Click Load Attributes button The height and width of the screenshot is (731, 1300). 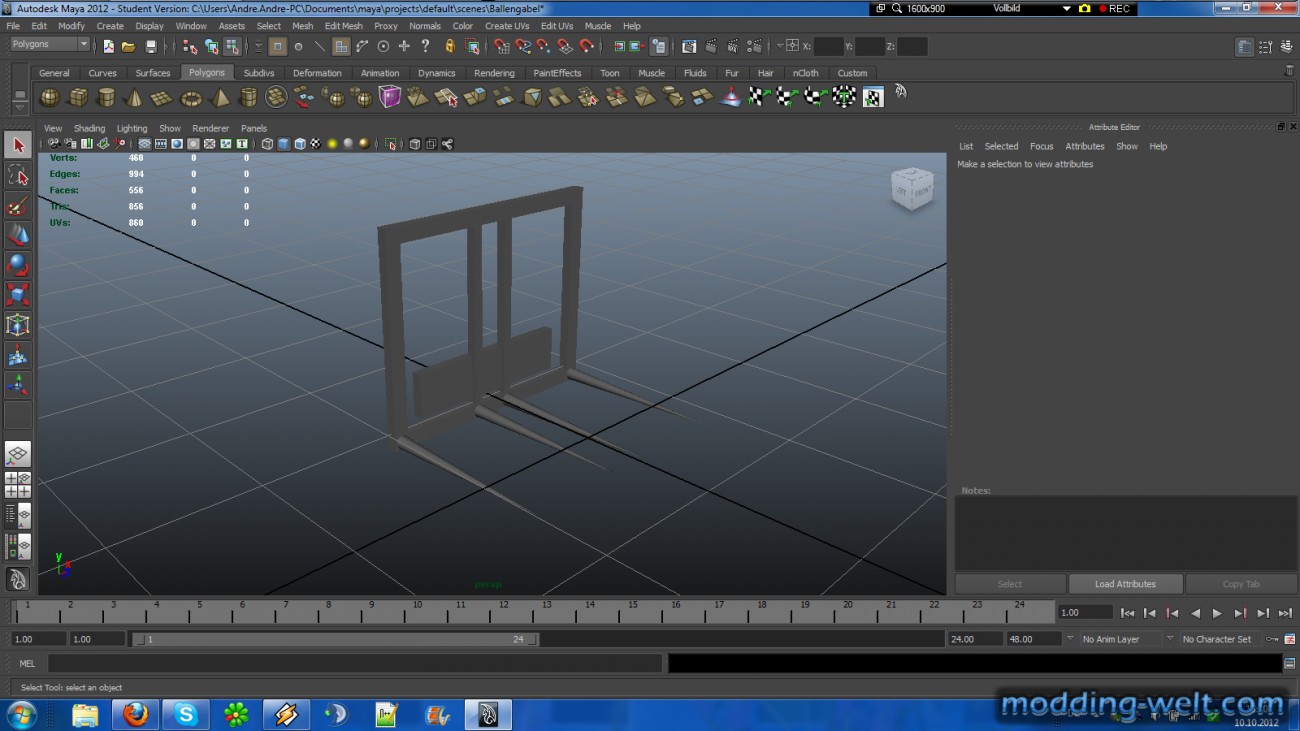click(1125, 584)
